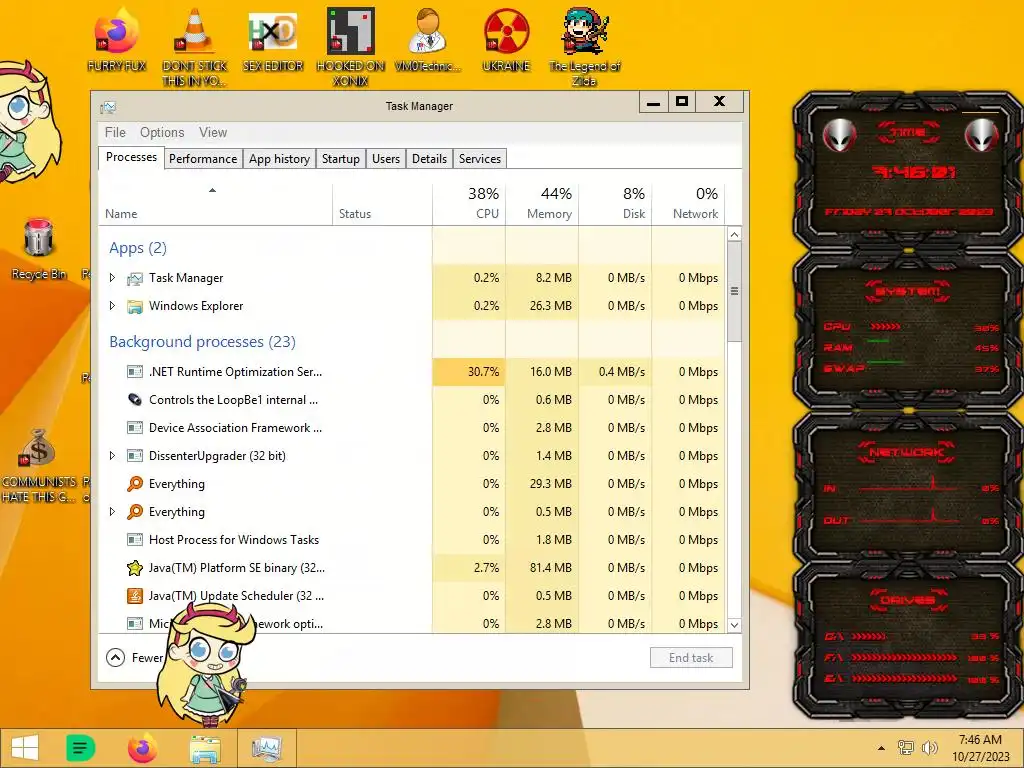Click the .NET Runtime Optimization process icon
The height and width of the screenshot is (768, 1024).
(135, 372)
